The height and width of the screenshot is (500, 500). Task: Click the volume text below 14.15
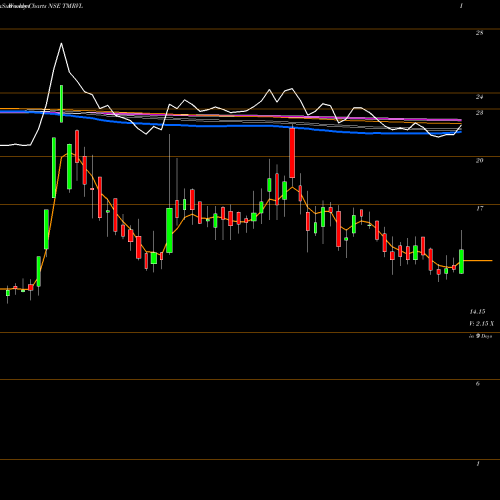tap(482, 324)
